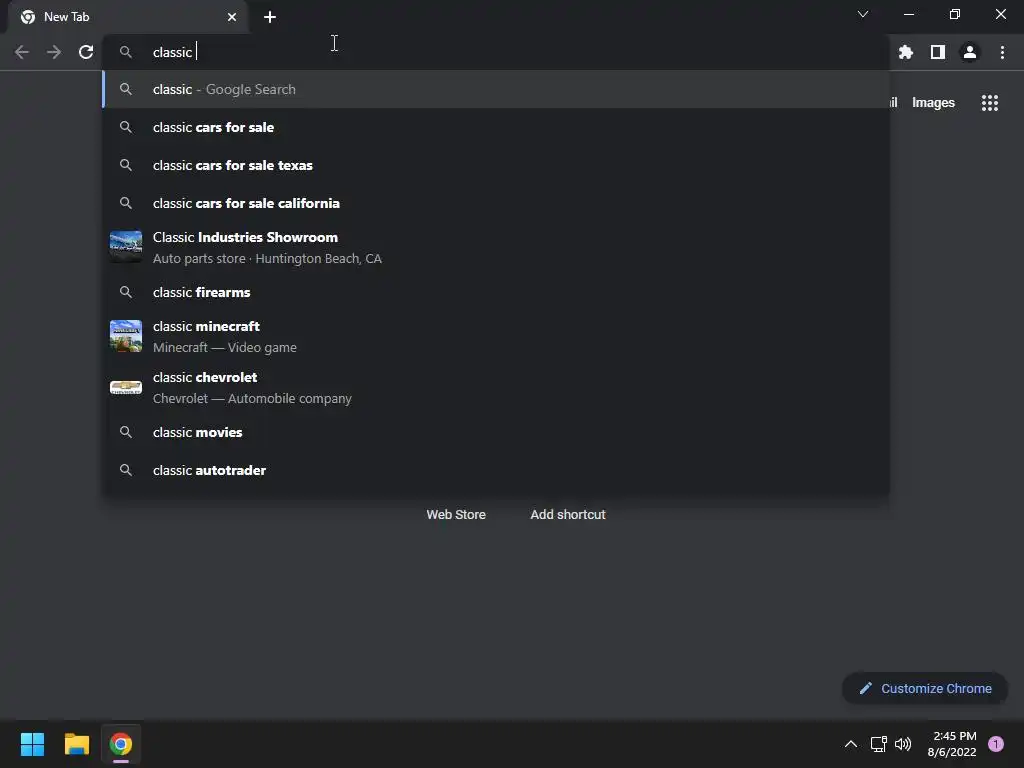
Task: Open the Web Store shortcut
Action: (x=456, y=515)
